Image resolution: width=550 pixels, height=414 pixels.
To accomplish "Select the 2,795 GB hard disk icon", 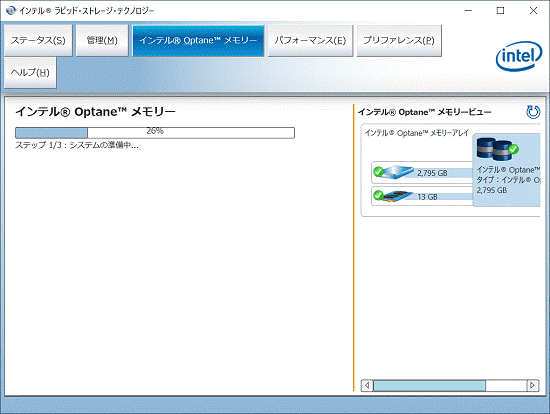I will [x=394, y=172].
